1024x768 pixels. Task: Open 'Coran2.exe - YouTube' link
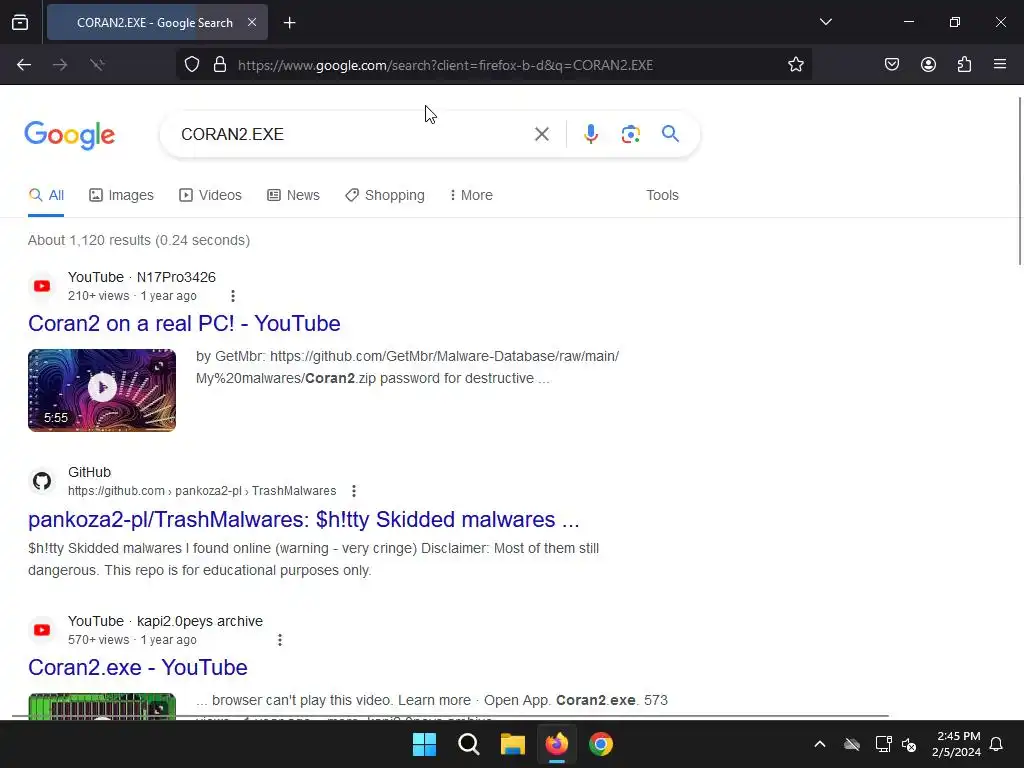click(138, 667)
